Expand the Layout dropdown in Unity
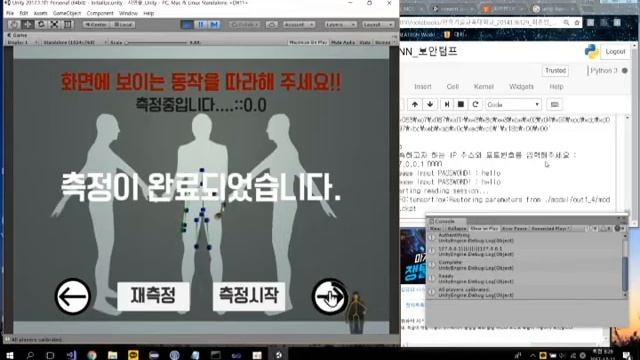The width and height of the screenshot is (640, 360). pos(378,24)
